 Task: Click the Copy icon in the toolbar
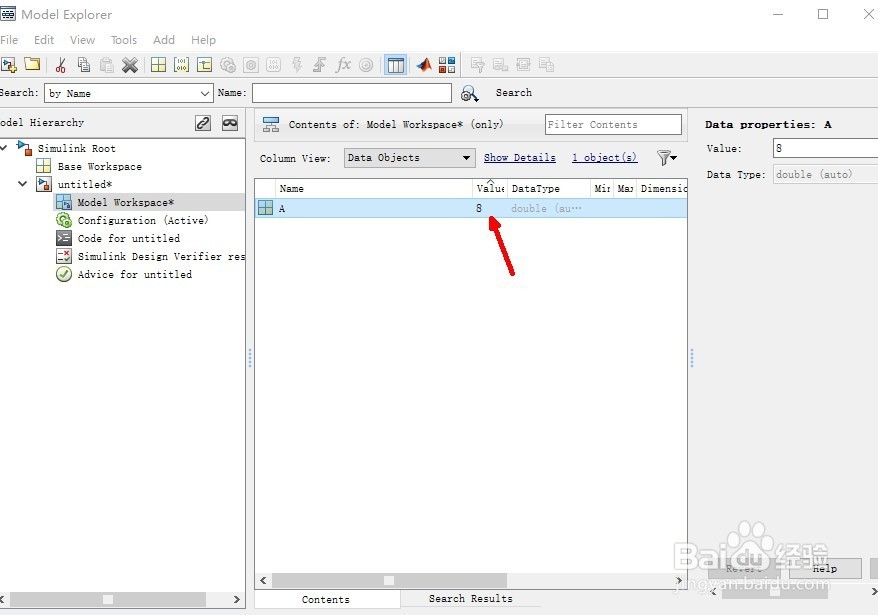pyautogui.click(x=83, y=64)
